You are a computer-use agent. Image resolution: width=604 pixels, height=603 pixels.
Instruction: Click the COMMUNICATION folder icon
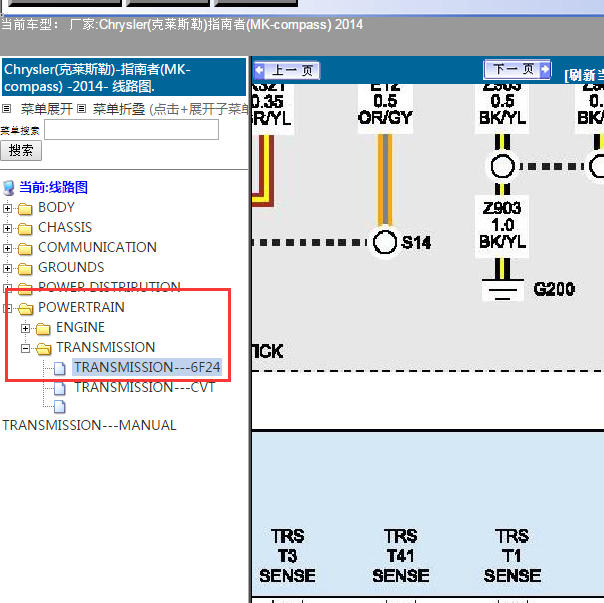25,249
